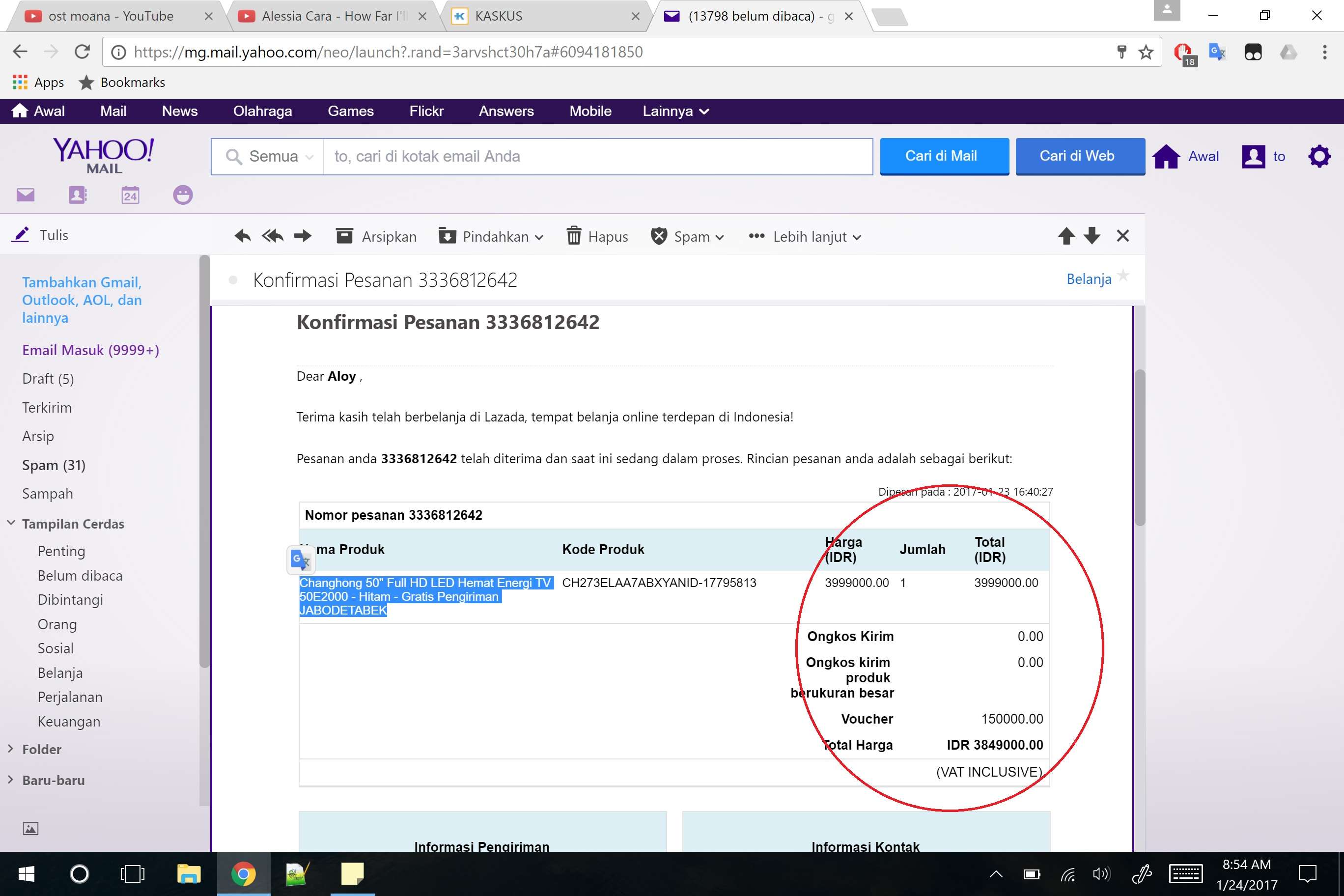This screenshot has height=896, width=1344.
Task: Open the Calendar icon
Action: [x=130, y=195]
